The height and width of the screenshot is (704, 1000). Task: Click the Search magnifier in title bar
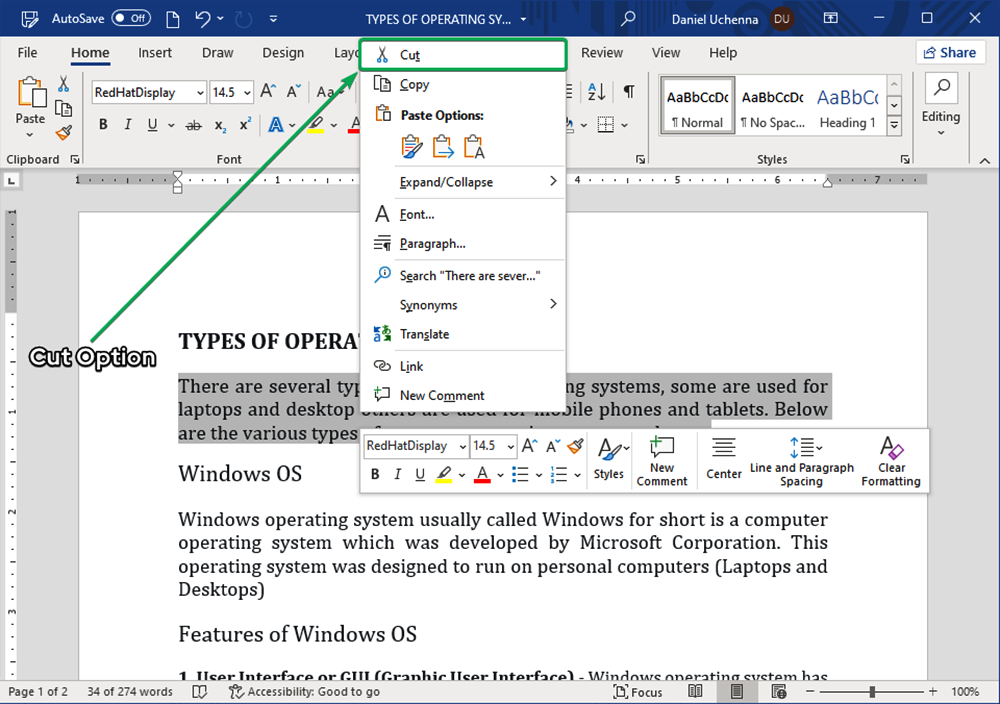coord(628,19)
